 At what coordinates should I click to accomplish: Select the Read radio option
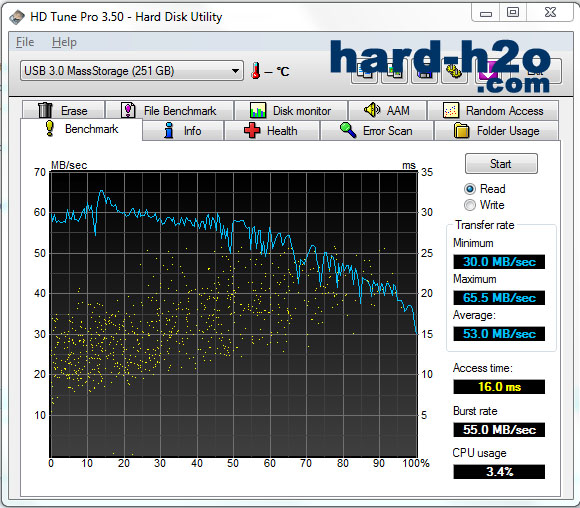pyautogui.click(x=485, y=189)
